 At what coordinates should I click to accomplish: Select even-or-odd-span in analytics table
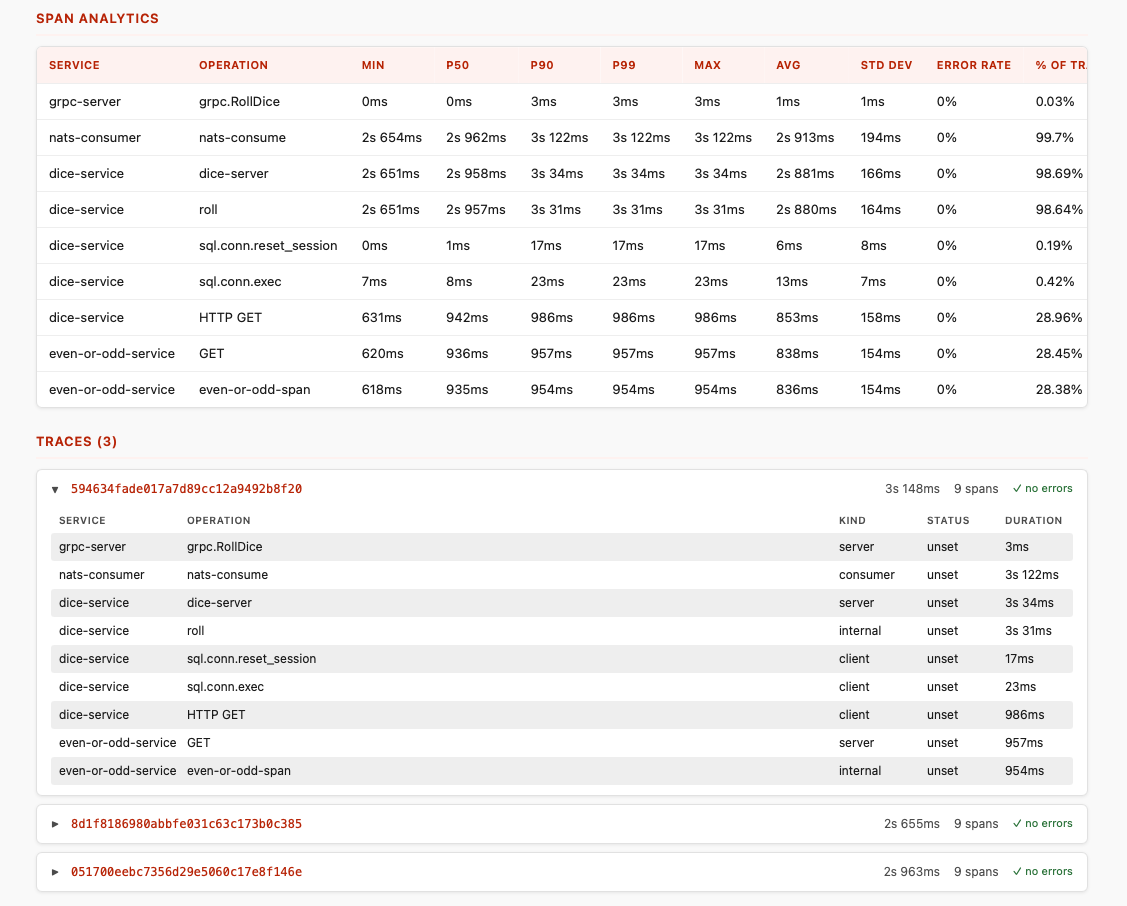tap(254, 389)
